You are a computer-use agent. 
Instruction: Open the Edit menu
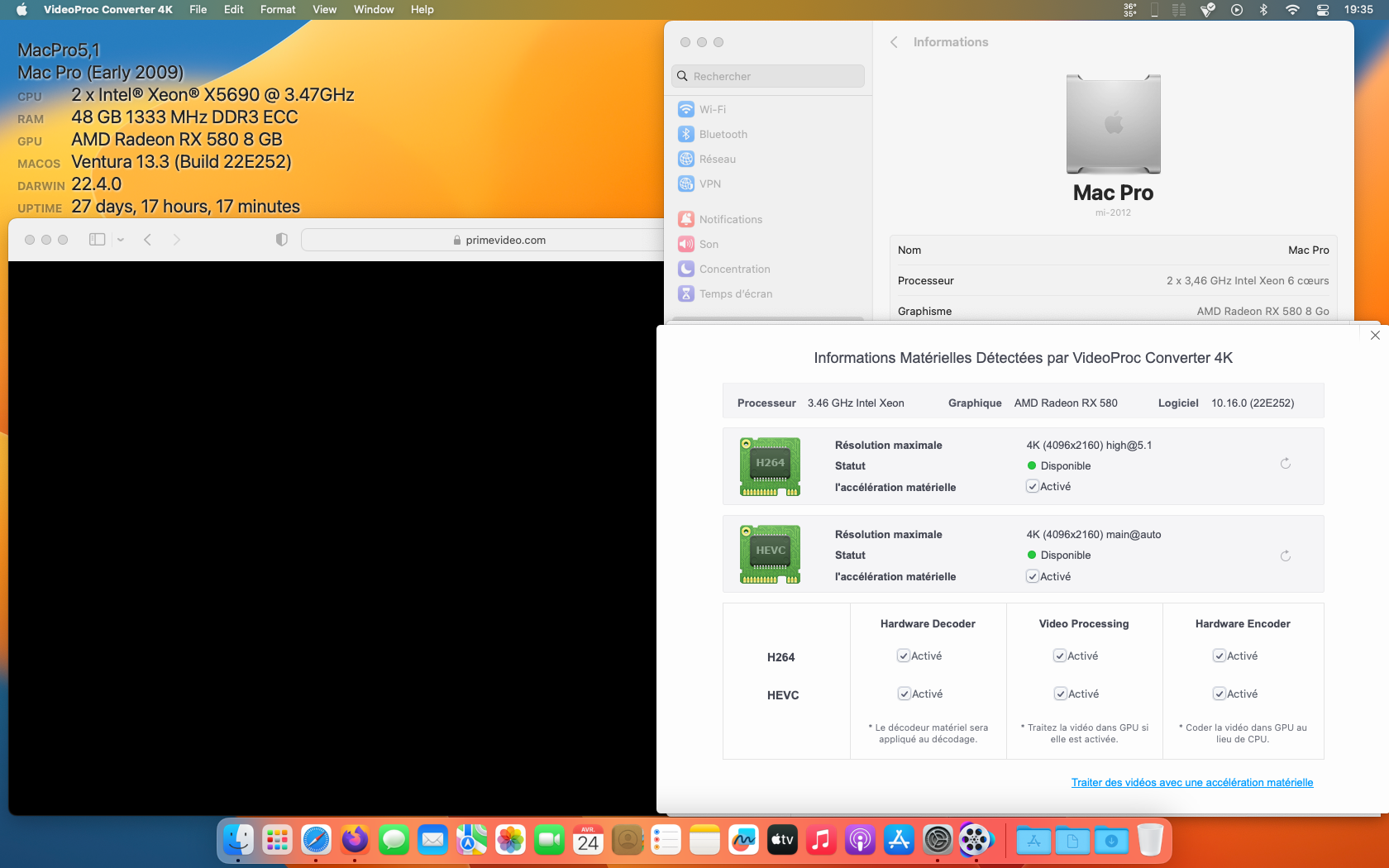(234, 10)
